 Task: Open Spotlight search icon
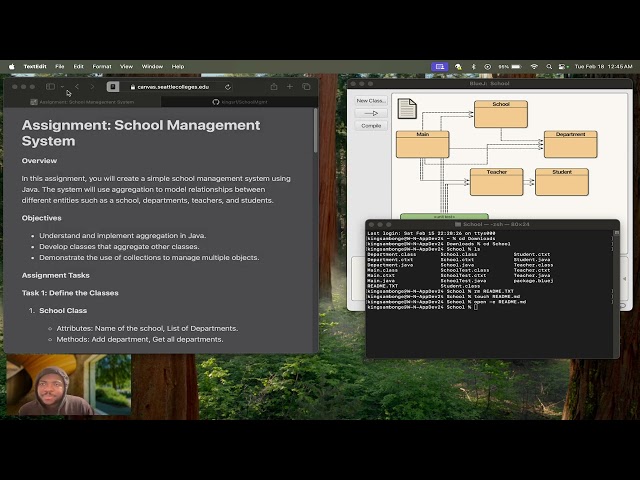coord(549,67)
